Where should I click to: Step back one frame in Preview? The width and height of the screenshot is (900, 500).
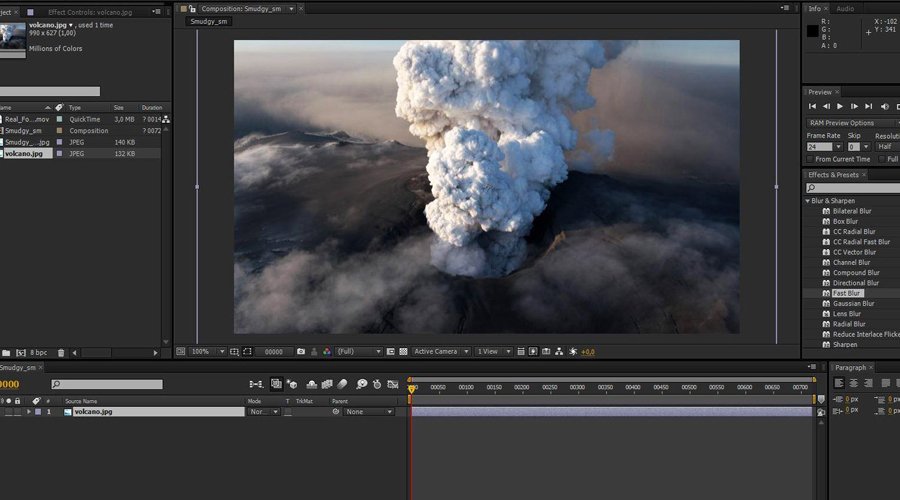point(826,106)
